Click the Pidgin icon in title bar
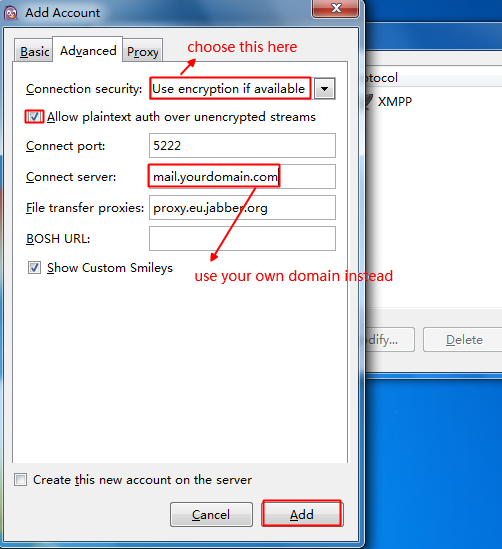The width and height of the screenshot is (502, 549). click(11, 13)
